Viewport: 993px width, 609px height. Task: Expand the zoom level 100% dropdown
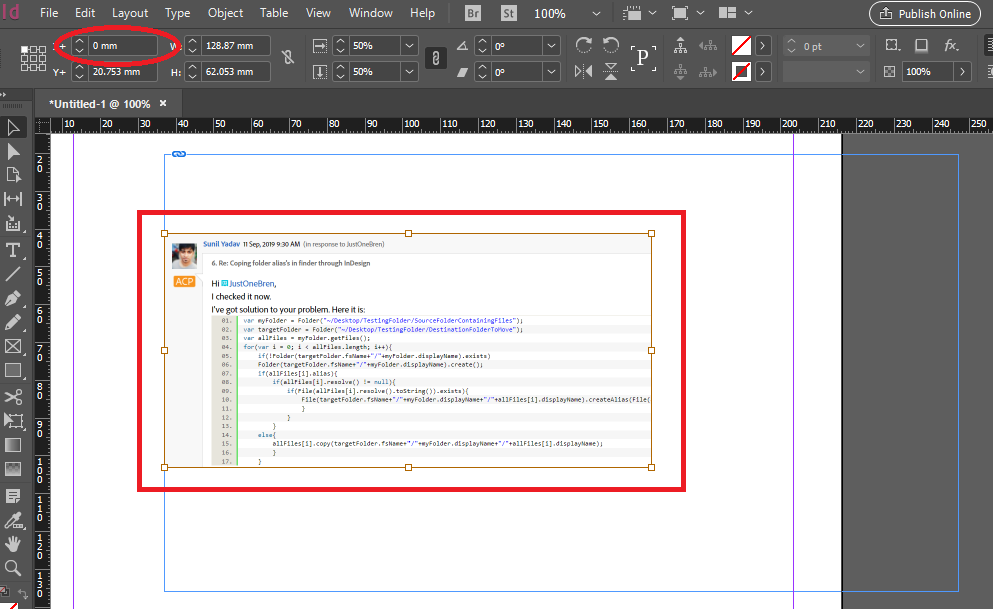(597, 14)
